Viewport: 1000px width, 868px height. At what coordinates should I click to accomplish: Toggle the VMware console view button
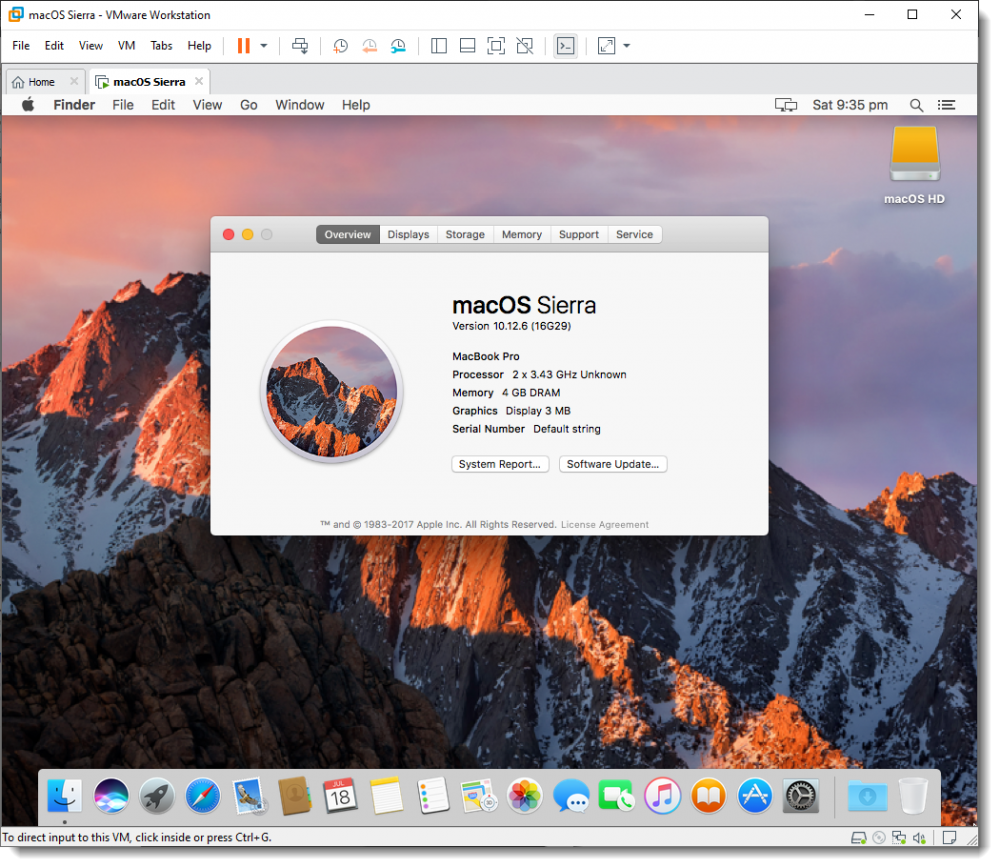coord(565,46)
